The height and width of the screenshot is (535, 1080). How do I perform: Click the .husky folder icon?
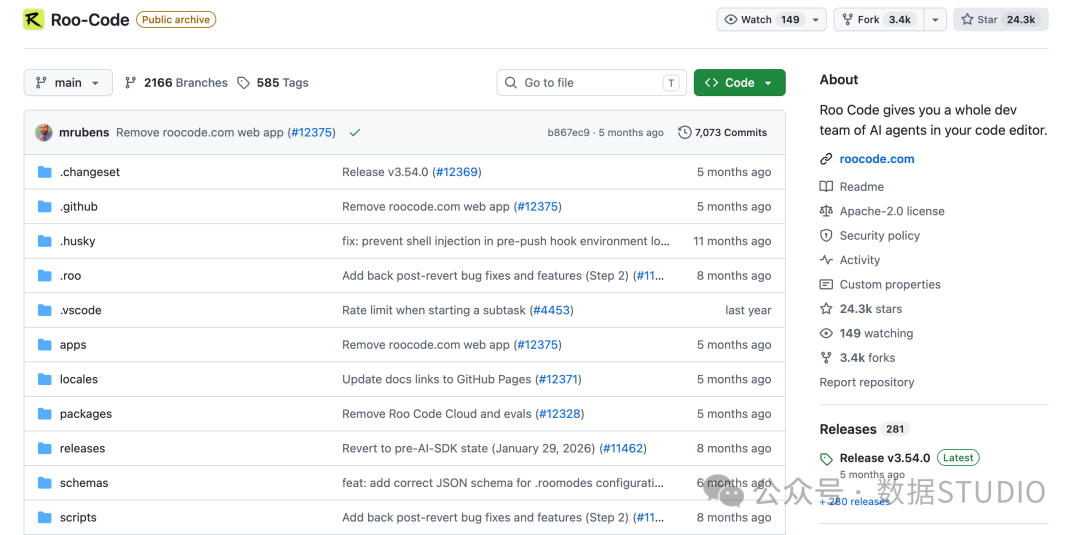(x=45, y=241)
